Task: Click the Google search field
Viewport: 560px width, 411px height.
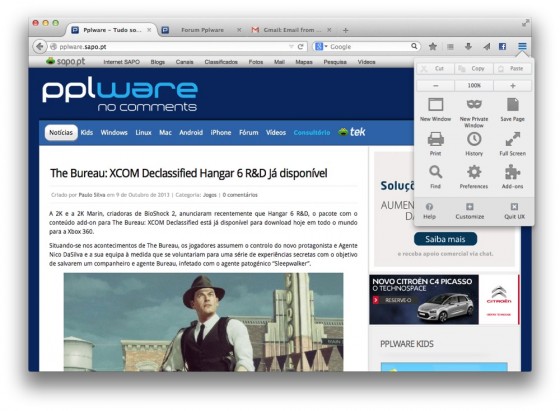Action: click(368, 46)
